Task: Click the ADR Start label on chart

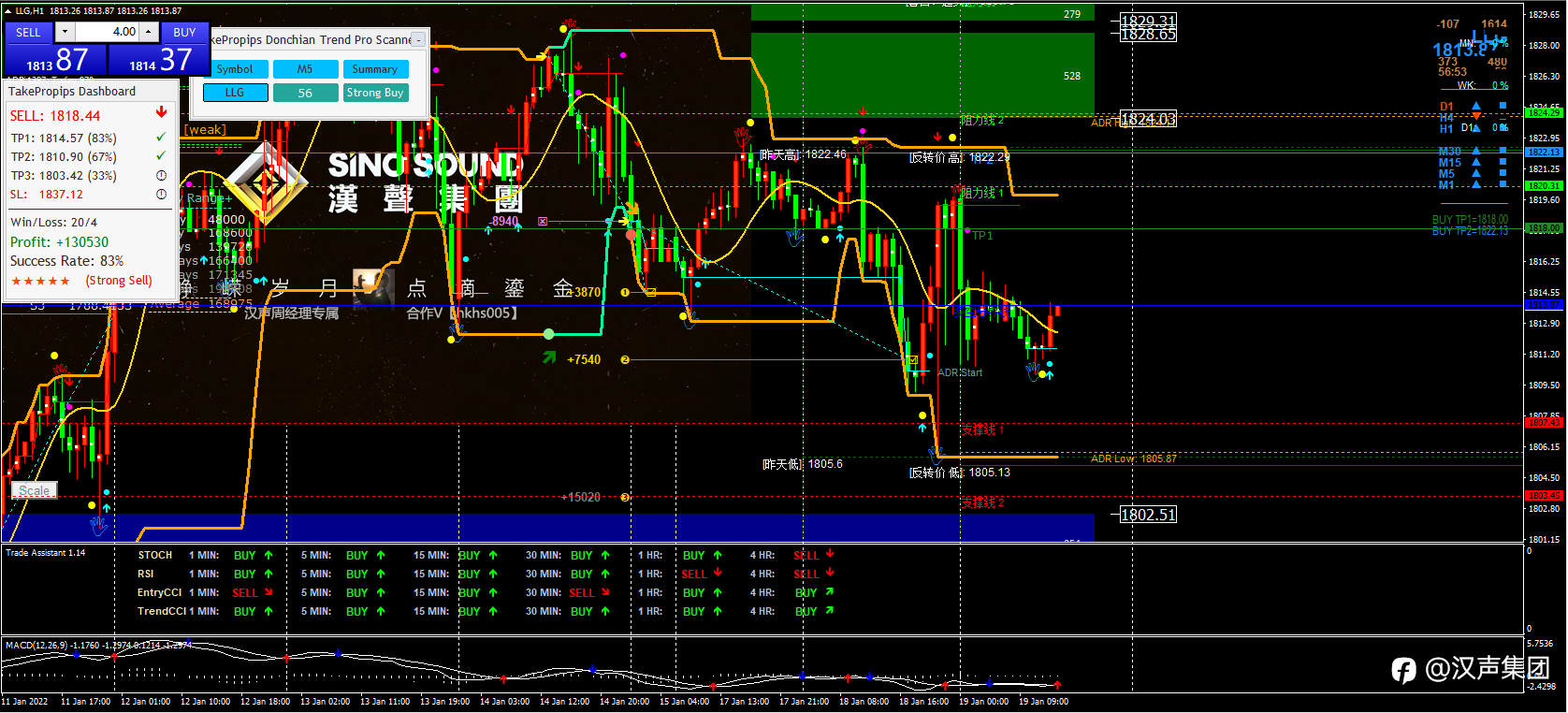Action: (960, 372)
